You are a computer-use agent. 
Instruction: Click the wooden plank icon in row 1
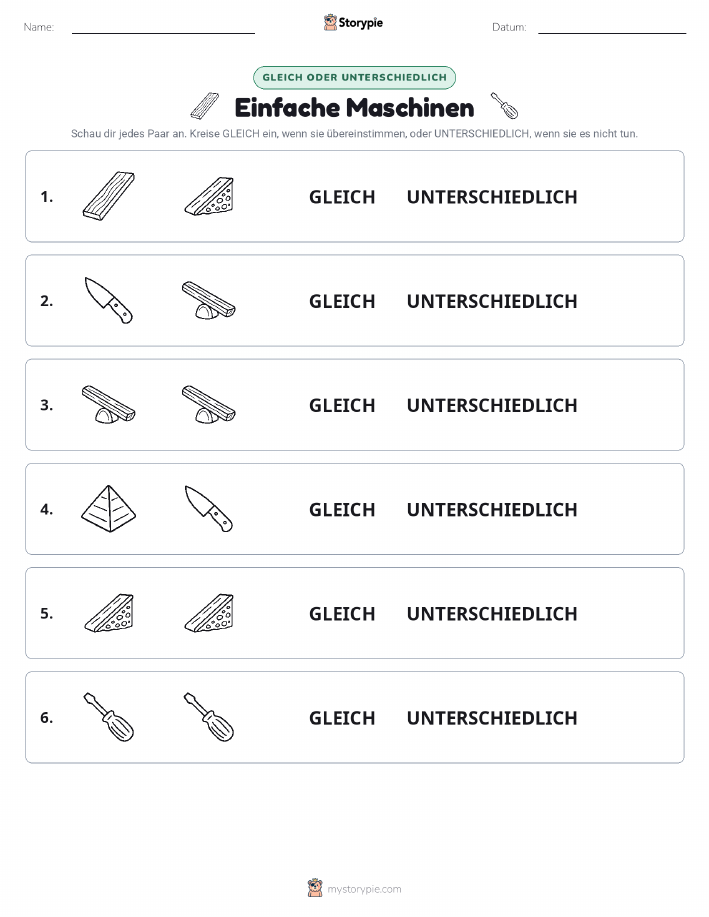coord(109,196)
